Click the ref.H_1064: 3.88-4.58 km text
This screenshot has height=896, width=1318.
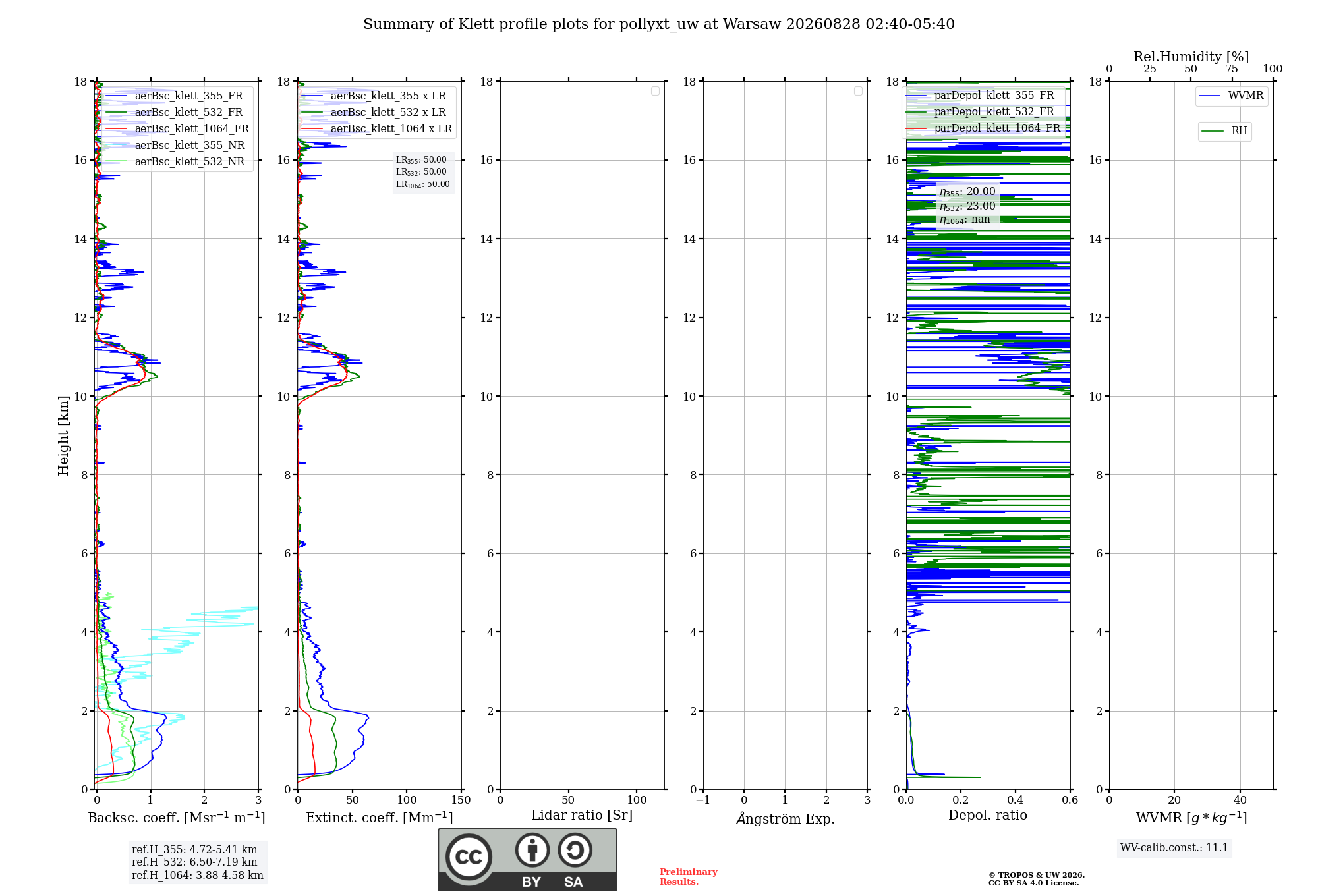click(198, 876)
